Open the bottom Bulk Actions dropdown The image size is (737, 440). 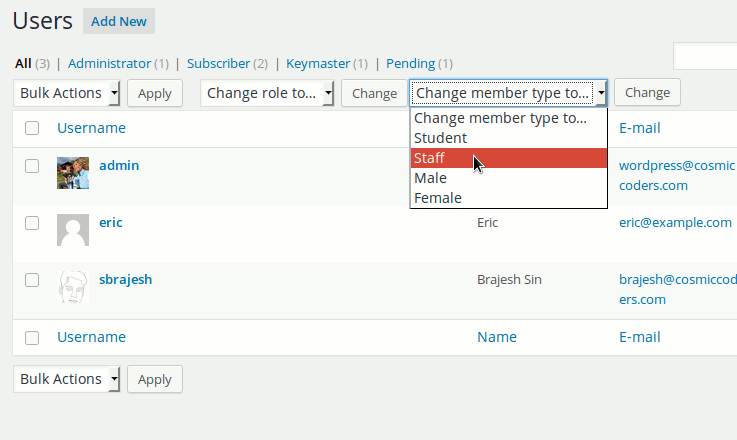[x=67, y=379]
